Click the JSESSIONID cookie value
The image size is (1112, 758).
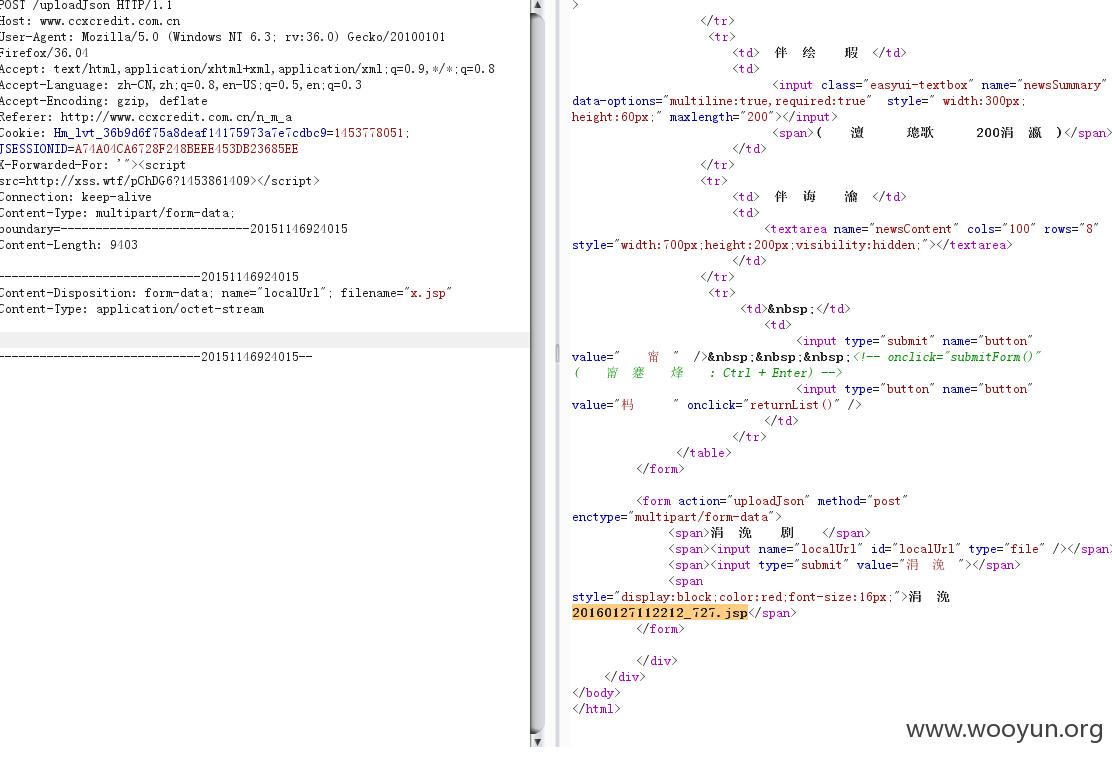pos(187,149)
